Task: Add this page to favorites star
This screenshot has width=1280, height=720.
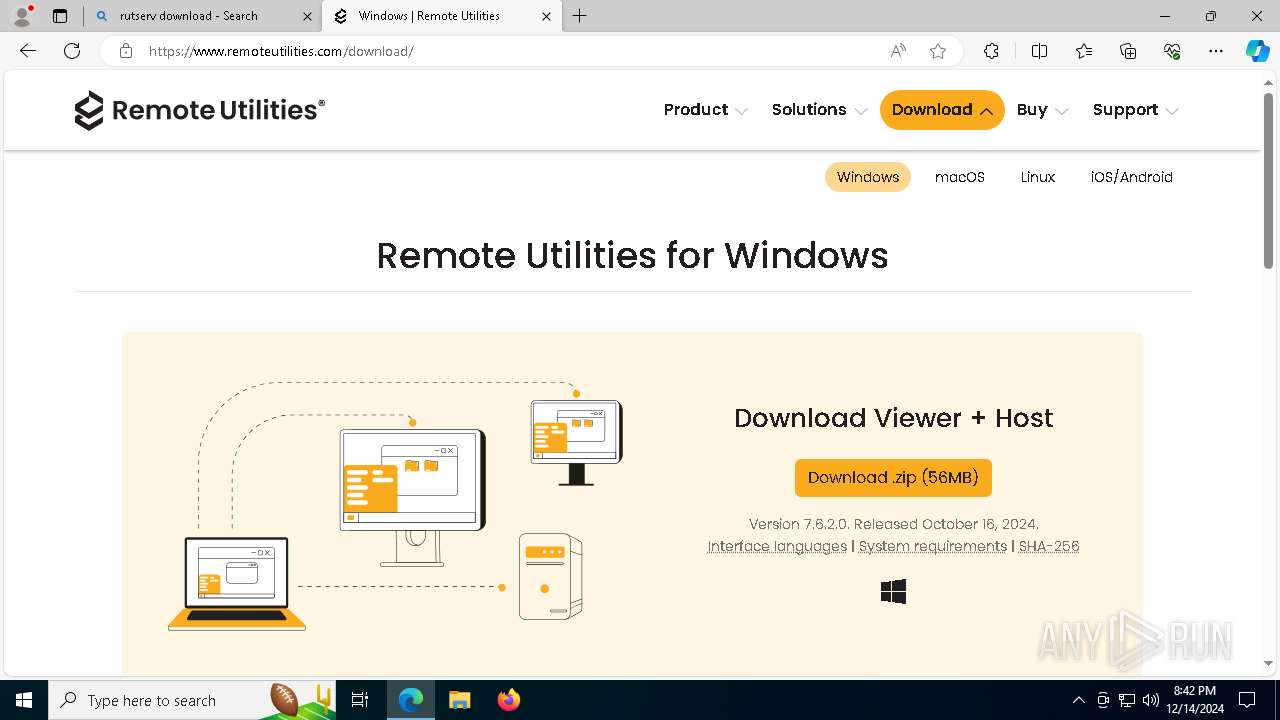Action: click(938, 51)
